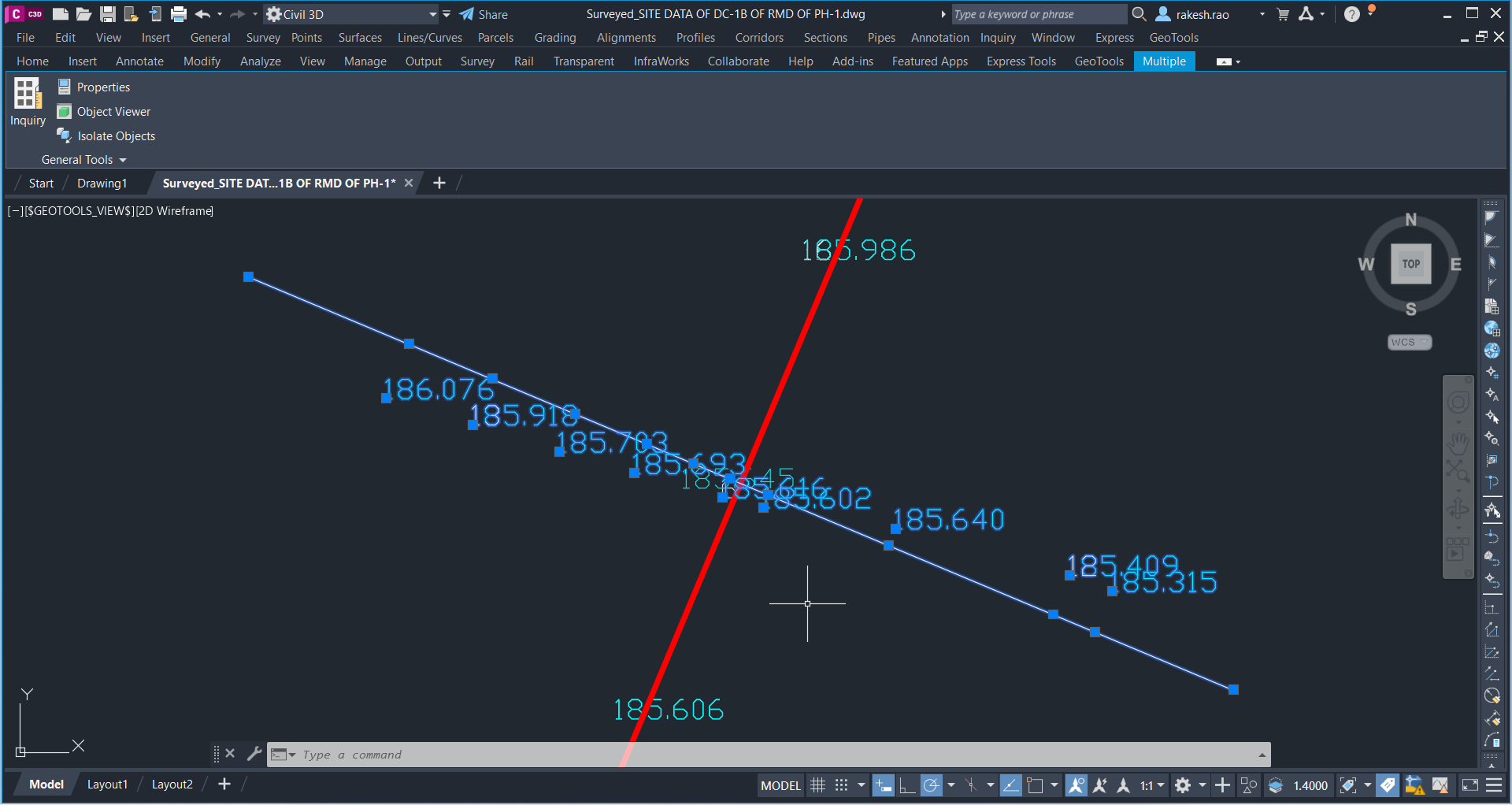This screenshot has width=1512, height=805.
Task: Open a new drawing tab with plus button
Action: (439, 183)
